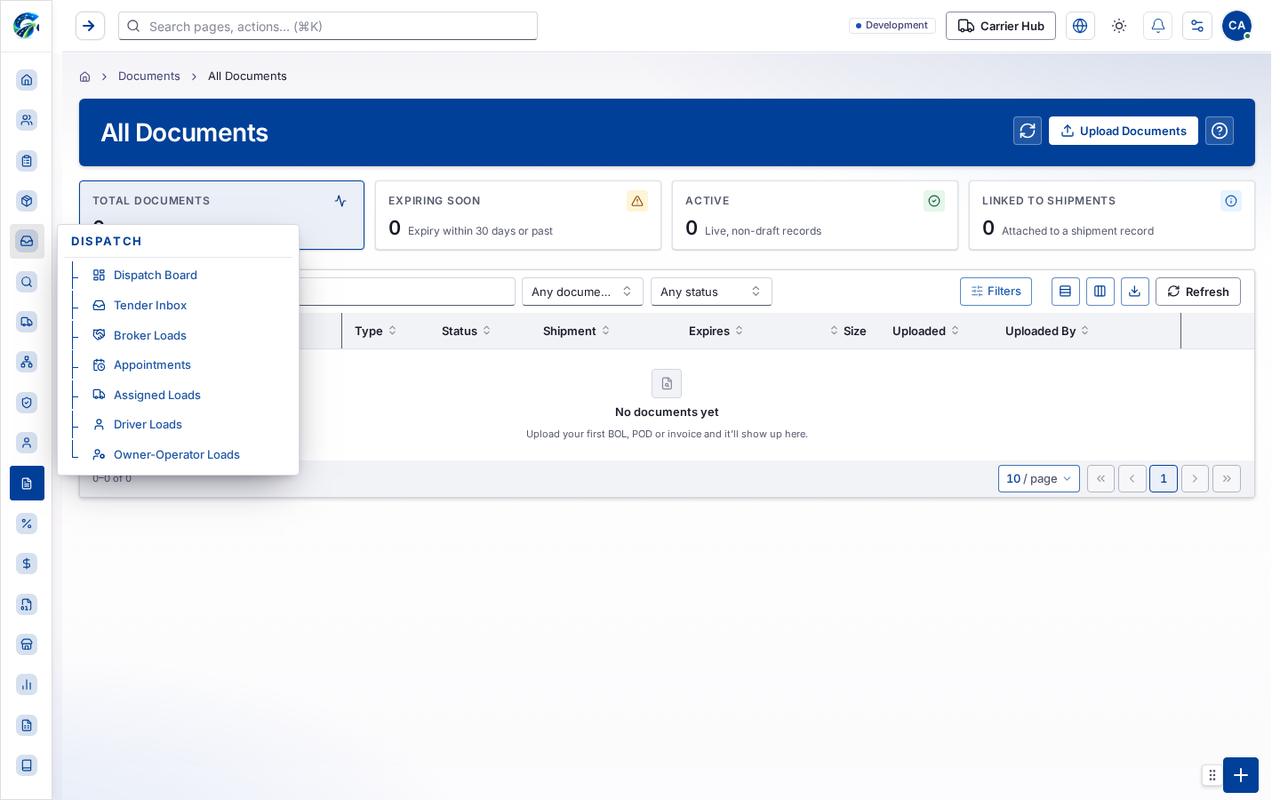Viewport: 1280px width, 800px height.
Task: Open the Filters button
Action: [x=996, y=291]
